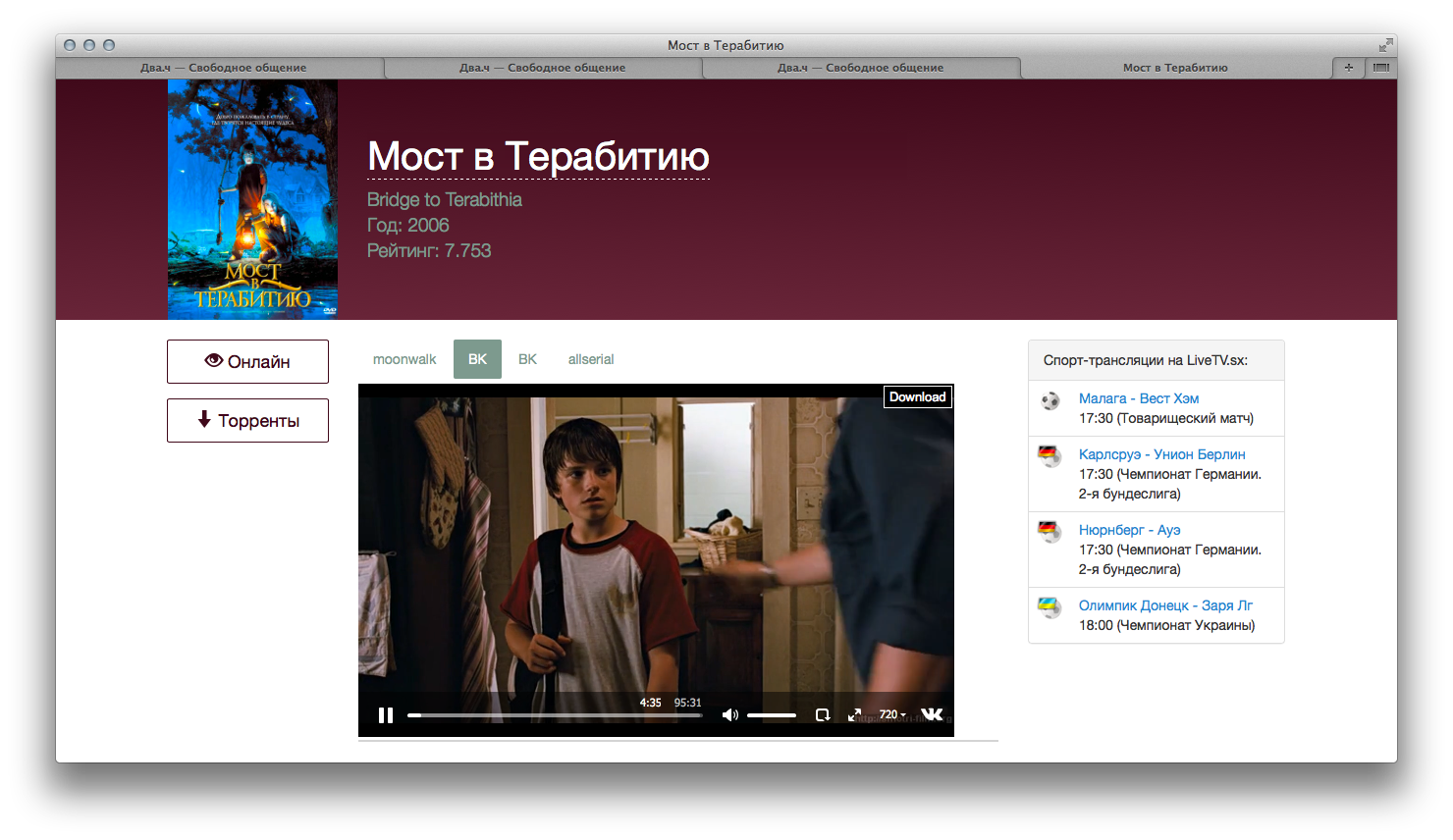Mute the video player volume
The width and height of the screenshot is (1453, 840).
tap(729, 715)
